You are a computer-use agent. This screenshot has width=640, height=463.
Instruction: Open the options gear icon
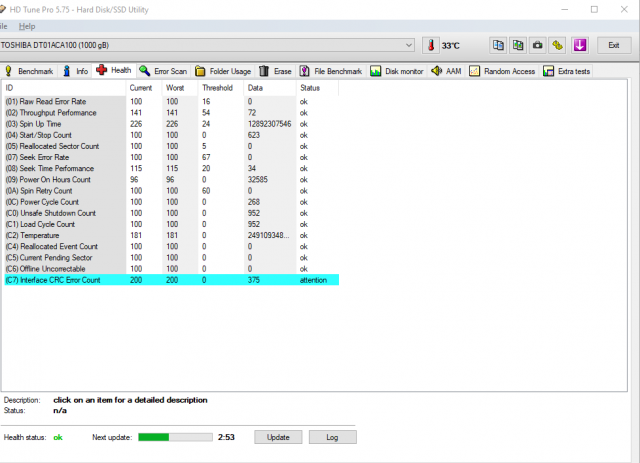(558, 45)
